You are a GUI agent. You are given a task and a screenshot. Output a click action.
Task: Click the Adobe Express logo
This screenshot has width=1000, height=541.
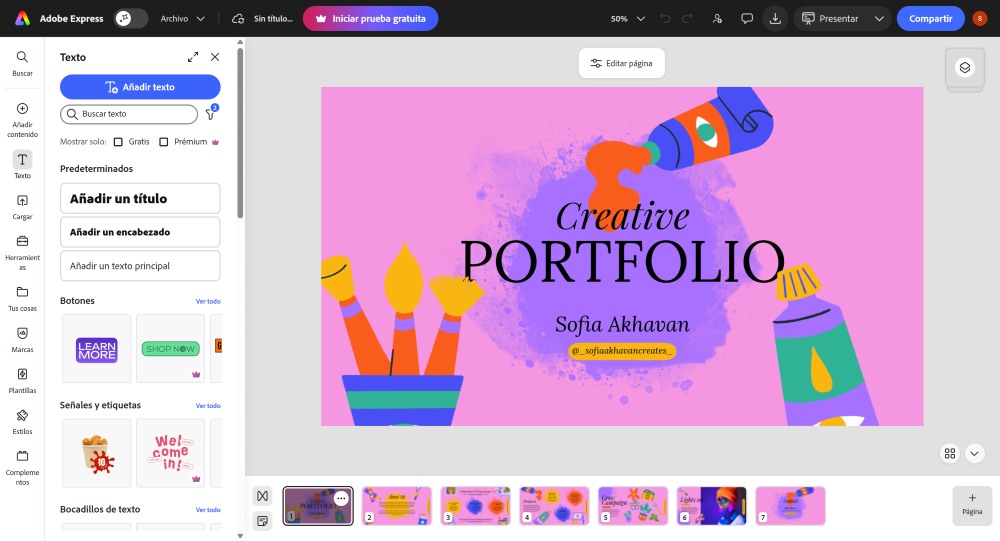(22, 19)
